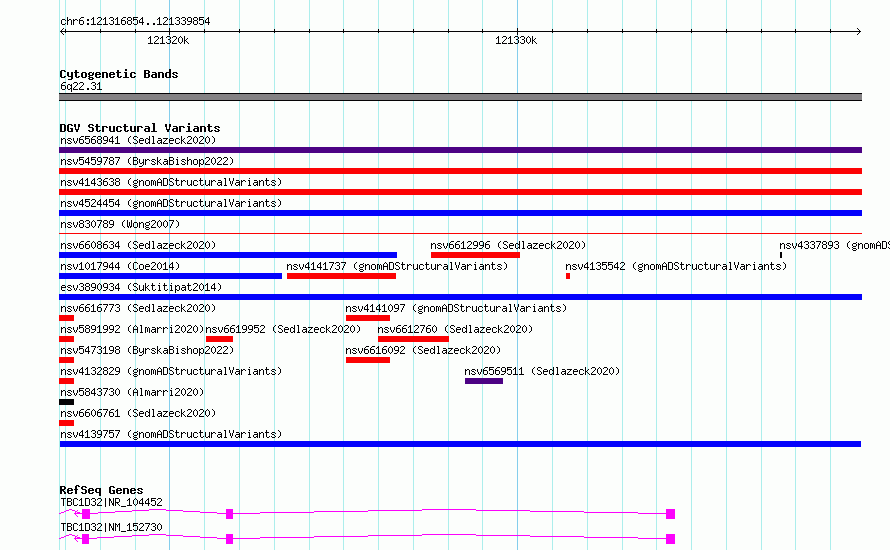Select the 6q22.31 band label
This screenshot has width=890, height=550.
point(81,86)
